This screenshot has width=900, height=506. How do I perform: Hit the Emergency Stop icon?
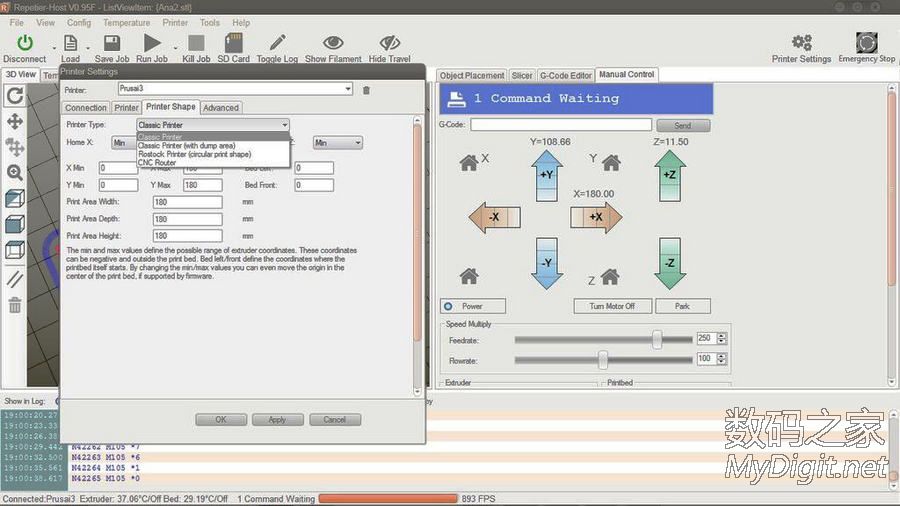pos(866,42)
